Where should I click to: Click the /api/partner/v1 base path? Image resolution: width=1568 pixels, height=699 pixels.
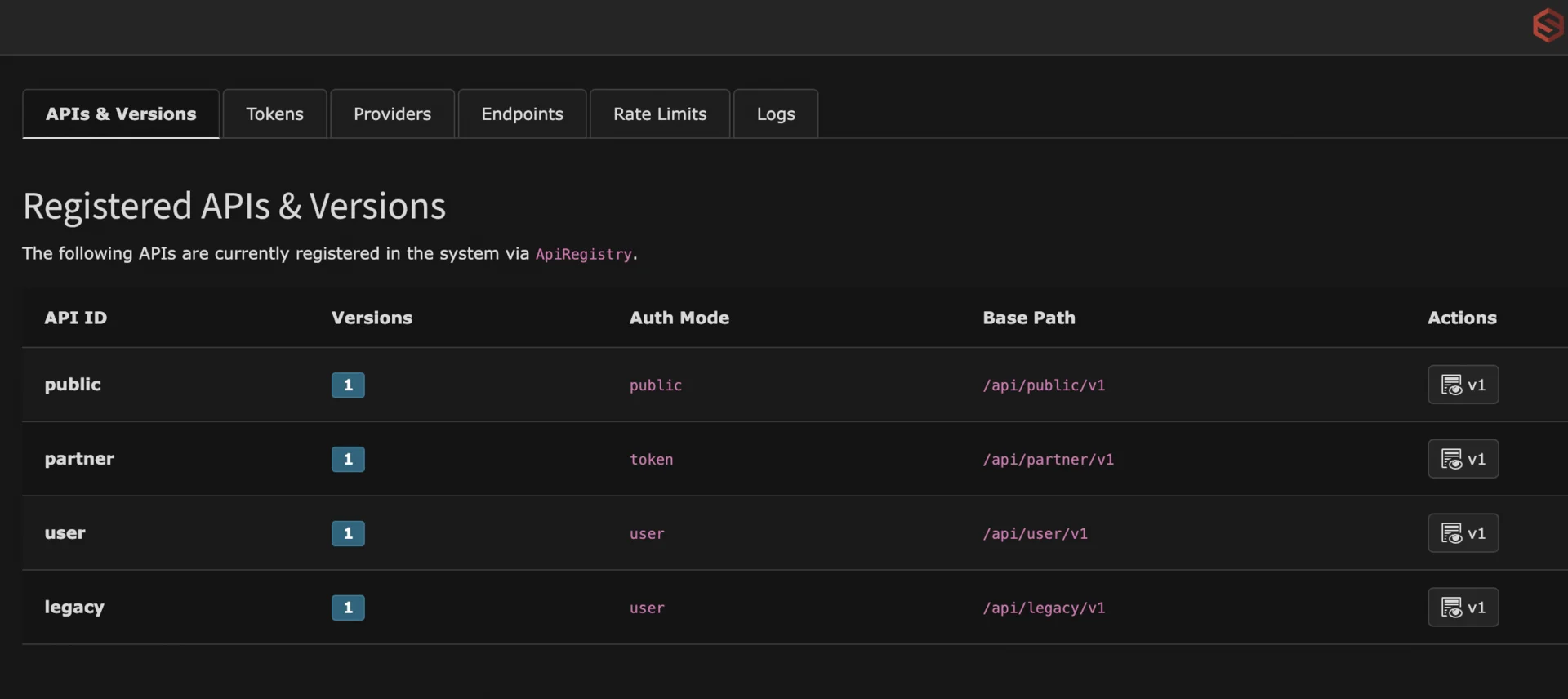(x=1048, y=460)
